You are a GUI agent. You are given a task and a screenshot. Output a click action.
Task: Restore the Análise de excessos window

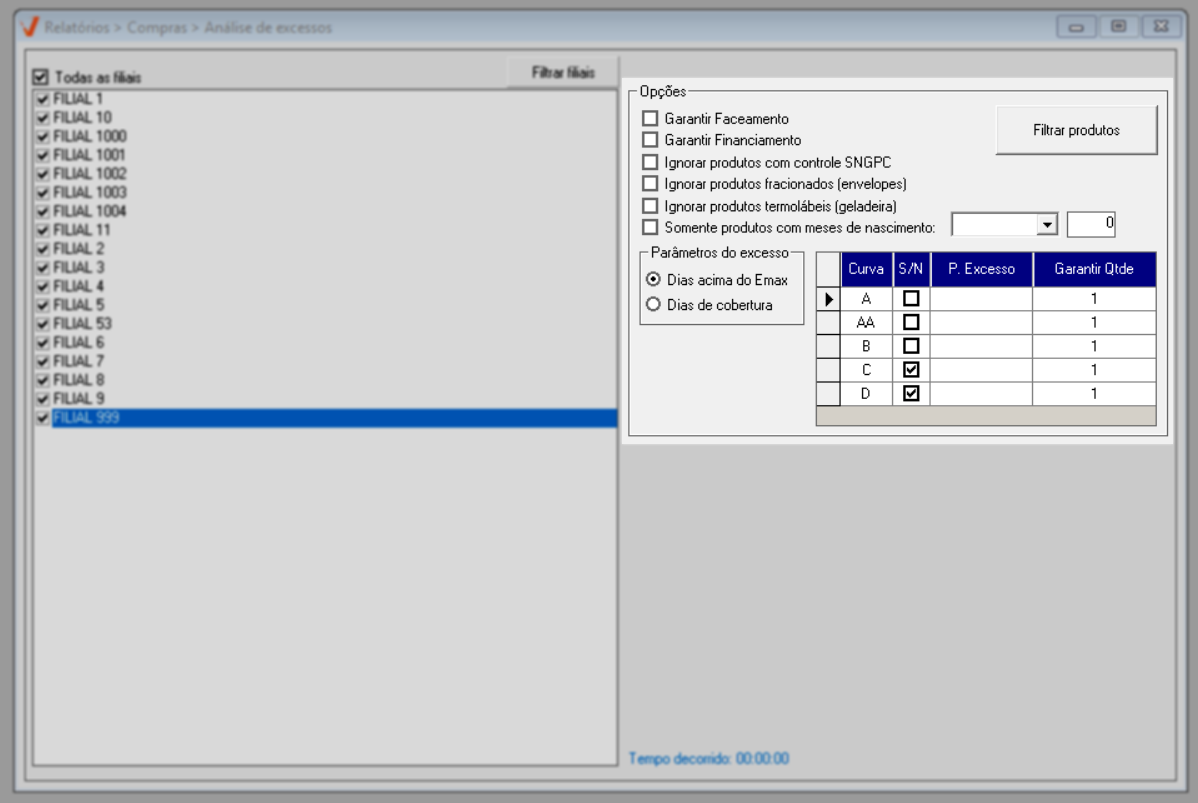pyautogui.click(x=1119, y=27)
